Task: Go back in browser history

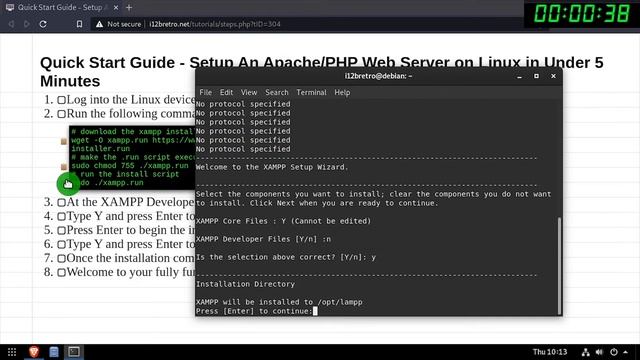Action: click(x=11, y=24)
